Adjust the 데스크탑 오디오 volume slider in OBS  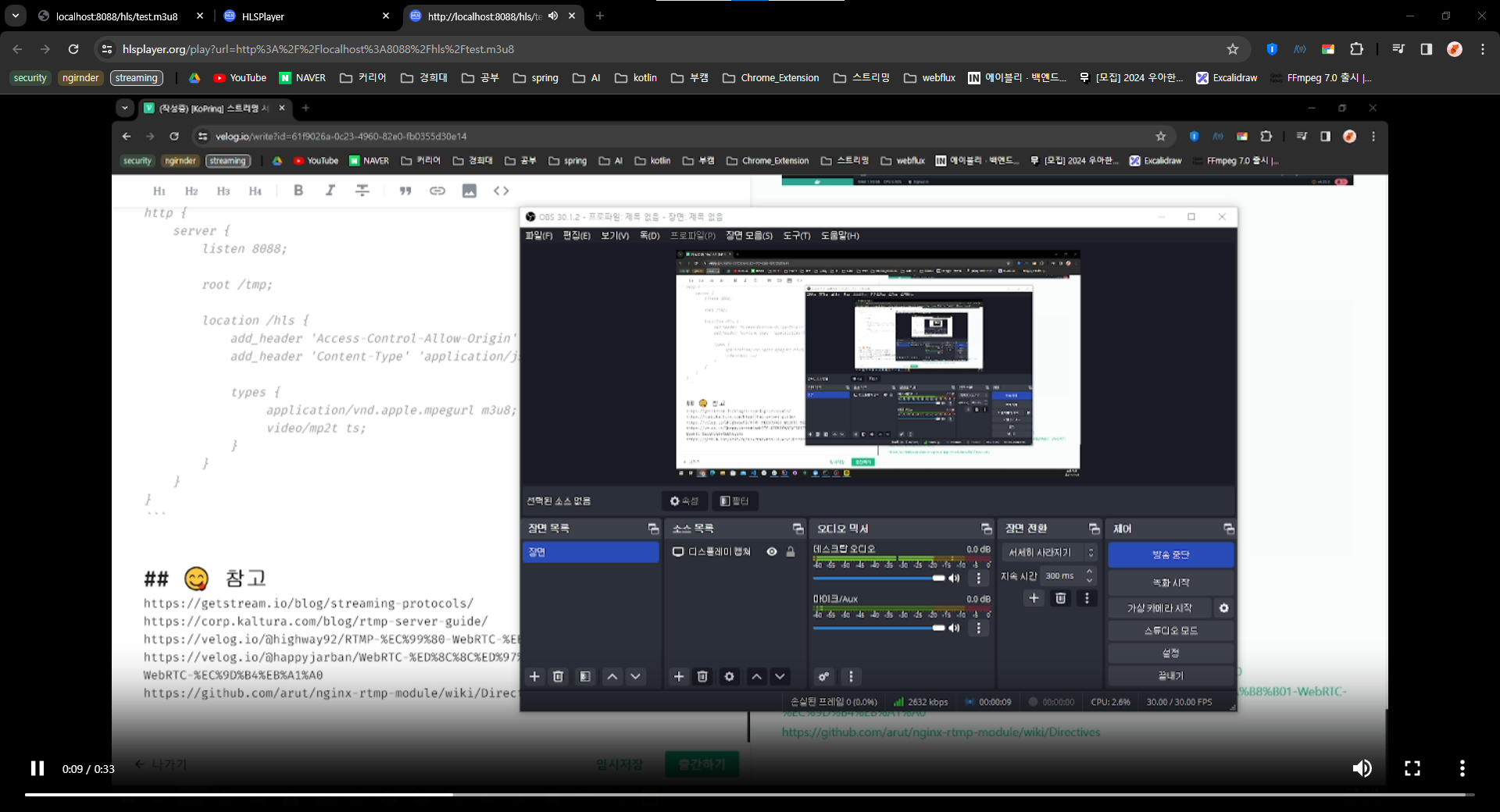click(x=879, y=579)
